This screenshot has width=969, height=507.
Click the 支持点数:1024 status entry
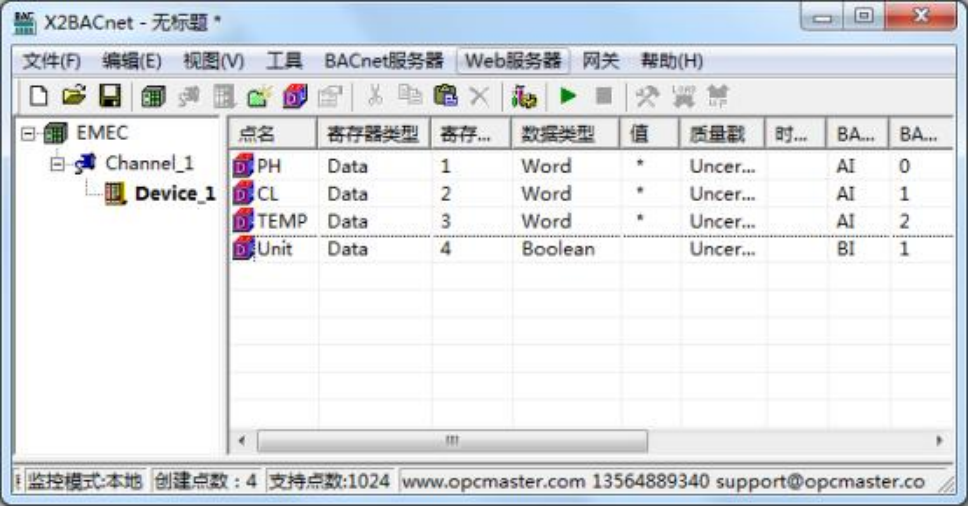point(329,480)
